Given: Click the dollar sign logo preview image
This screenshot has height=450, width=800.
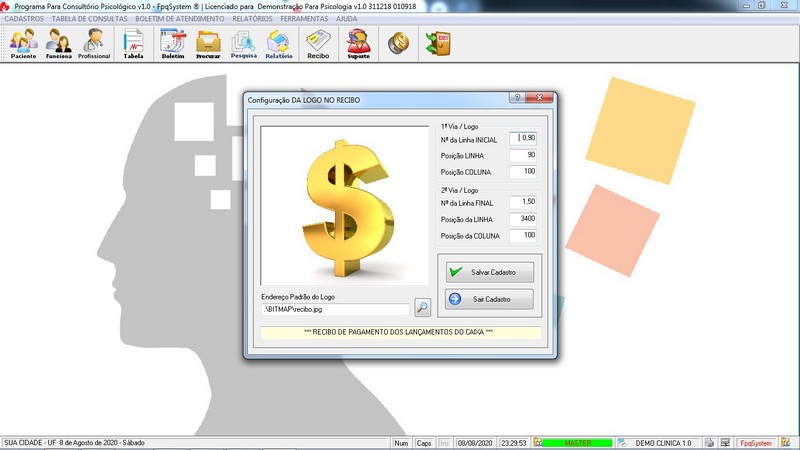Looking at the screenshot, I should [345, 206].
